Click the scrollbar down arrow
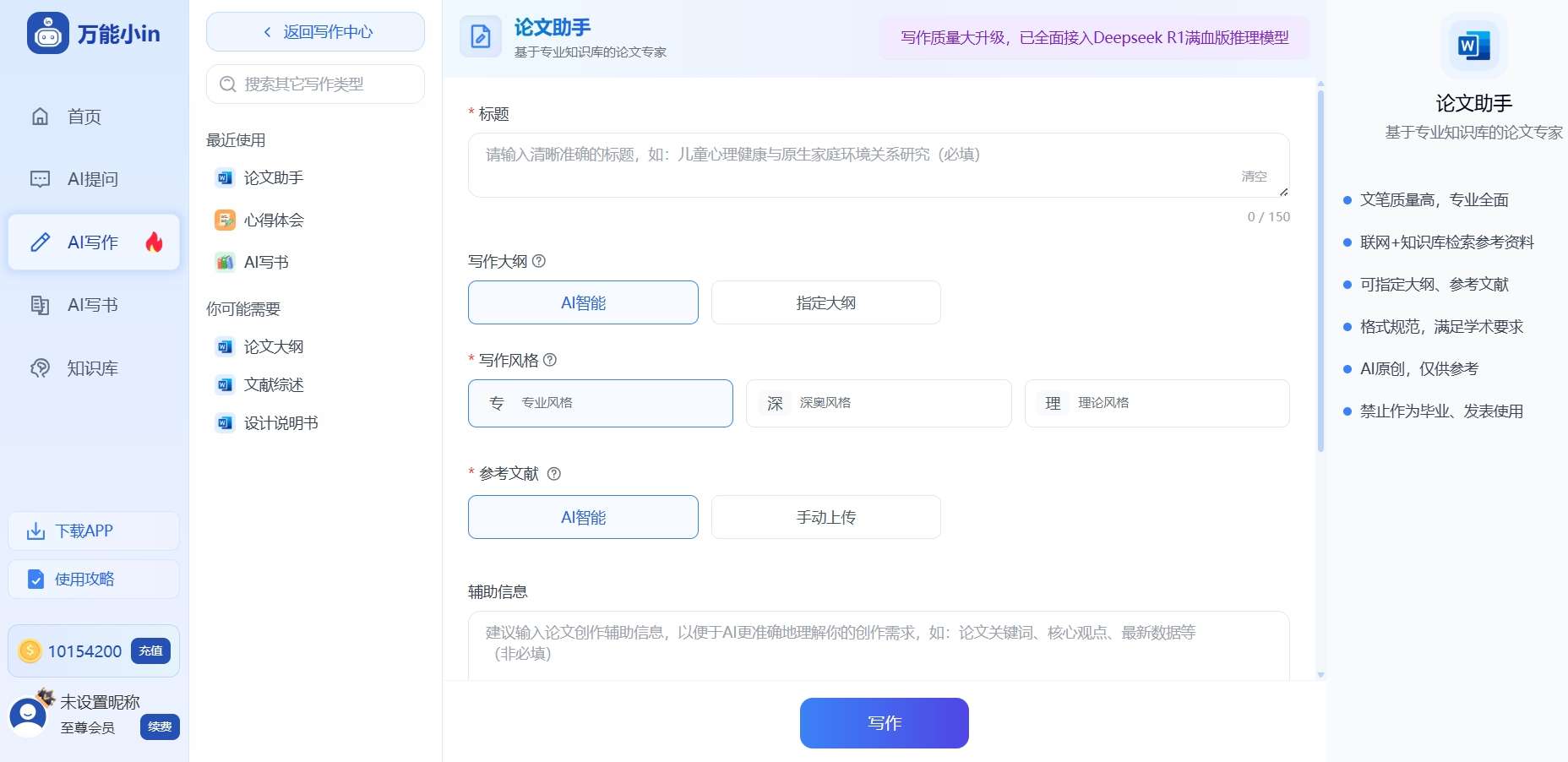The image size is (1568, 762). pyautogui.click(x=1320, y=675)
